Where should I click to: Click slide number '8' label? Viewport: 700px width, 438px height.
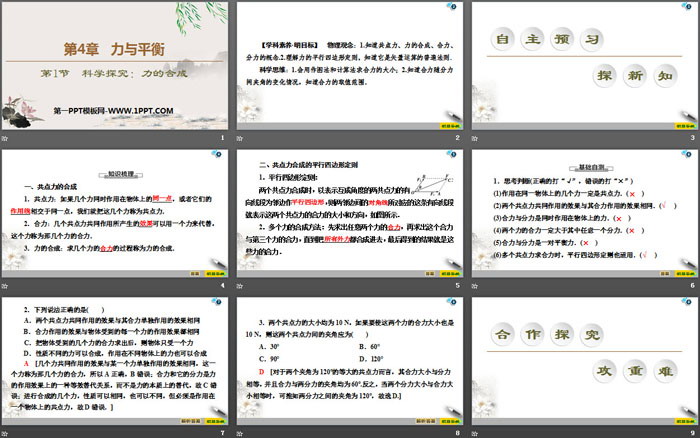click(457, 433)
